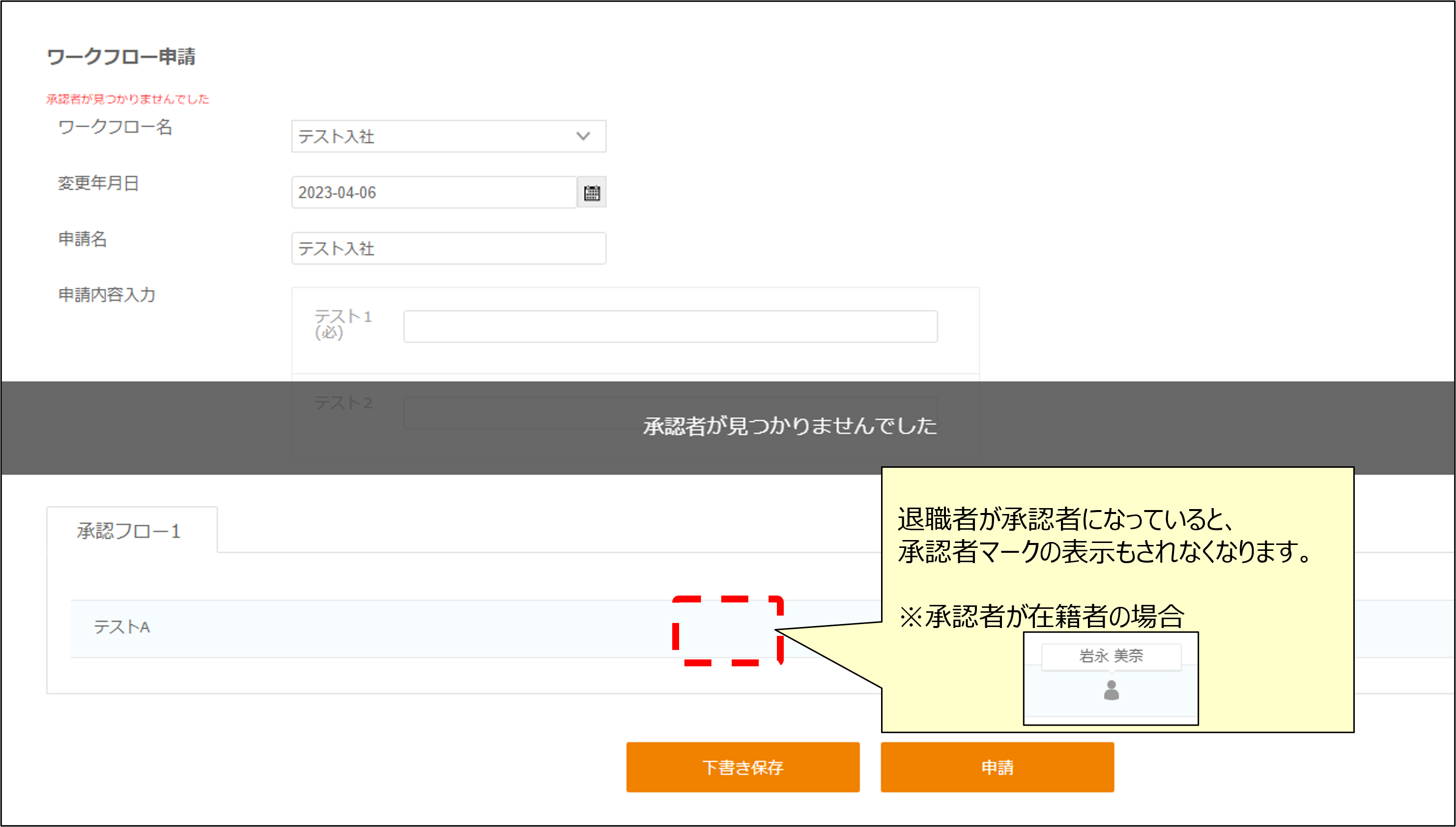Click the 岩永 美奈 name tooltip
Image resolution: width=1456 pixels, height=827 pixels.
tap(1112, 656)
